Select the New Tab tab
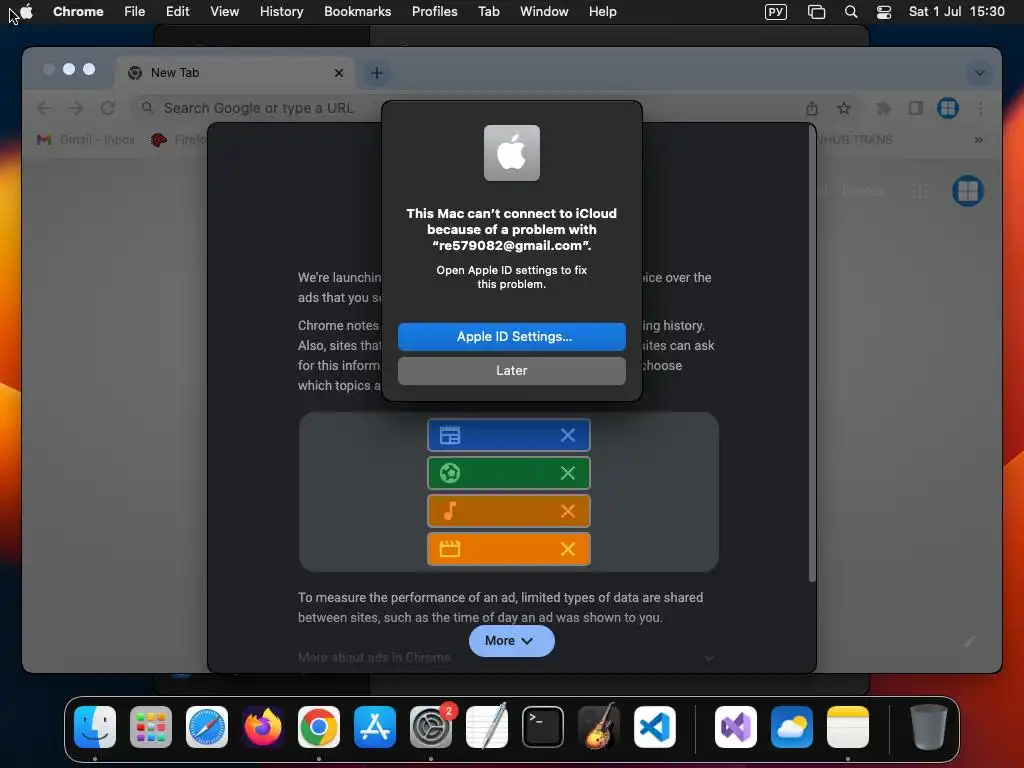1024x768 pixels. [235, 72]
